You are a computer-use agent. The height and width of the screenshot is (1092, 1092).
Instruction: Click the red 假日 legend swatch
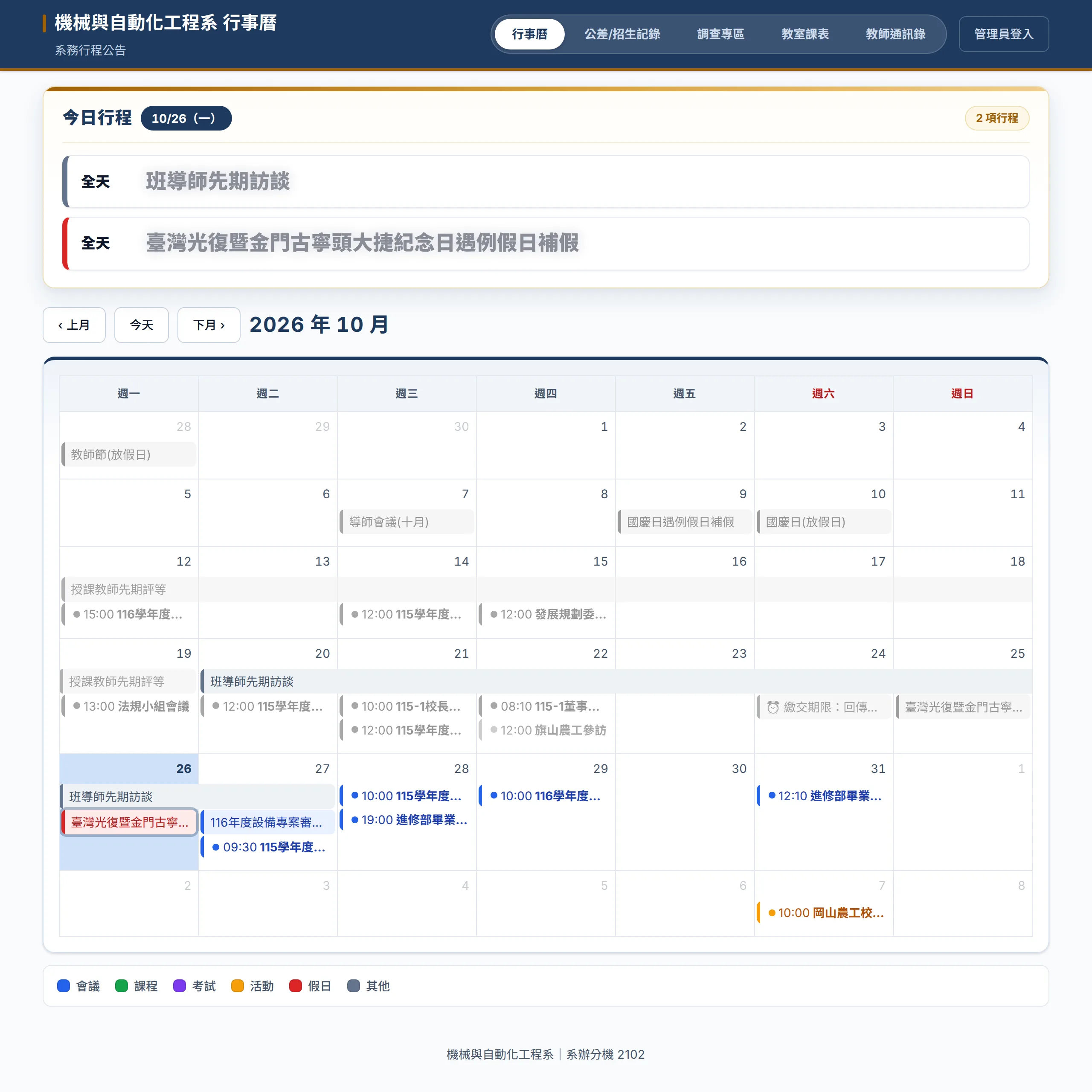[296, 986]
